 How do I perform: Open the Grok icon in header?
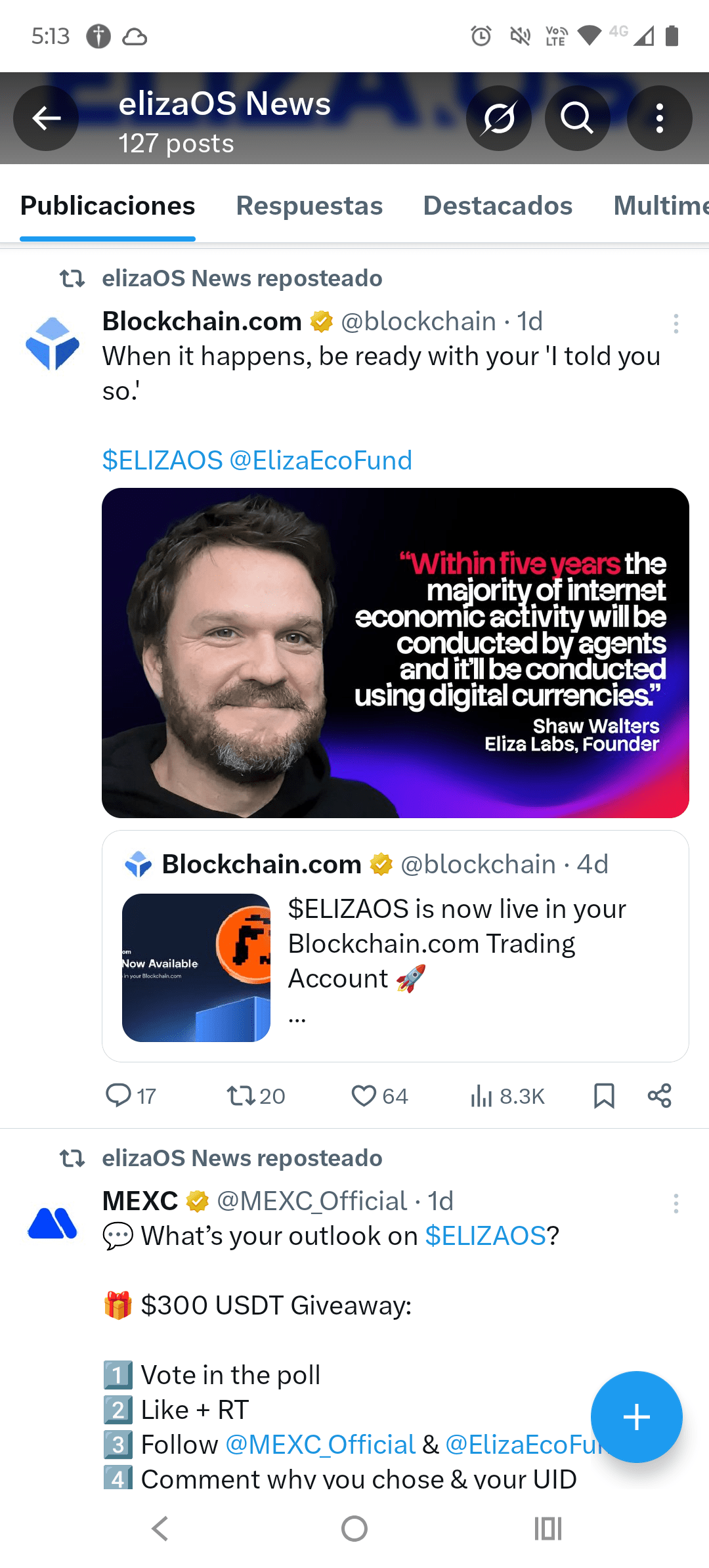(499, 118)
